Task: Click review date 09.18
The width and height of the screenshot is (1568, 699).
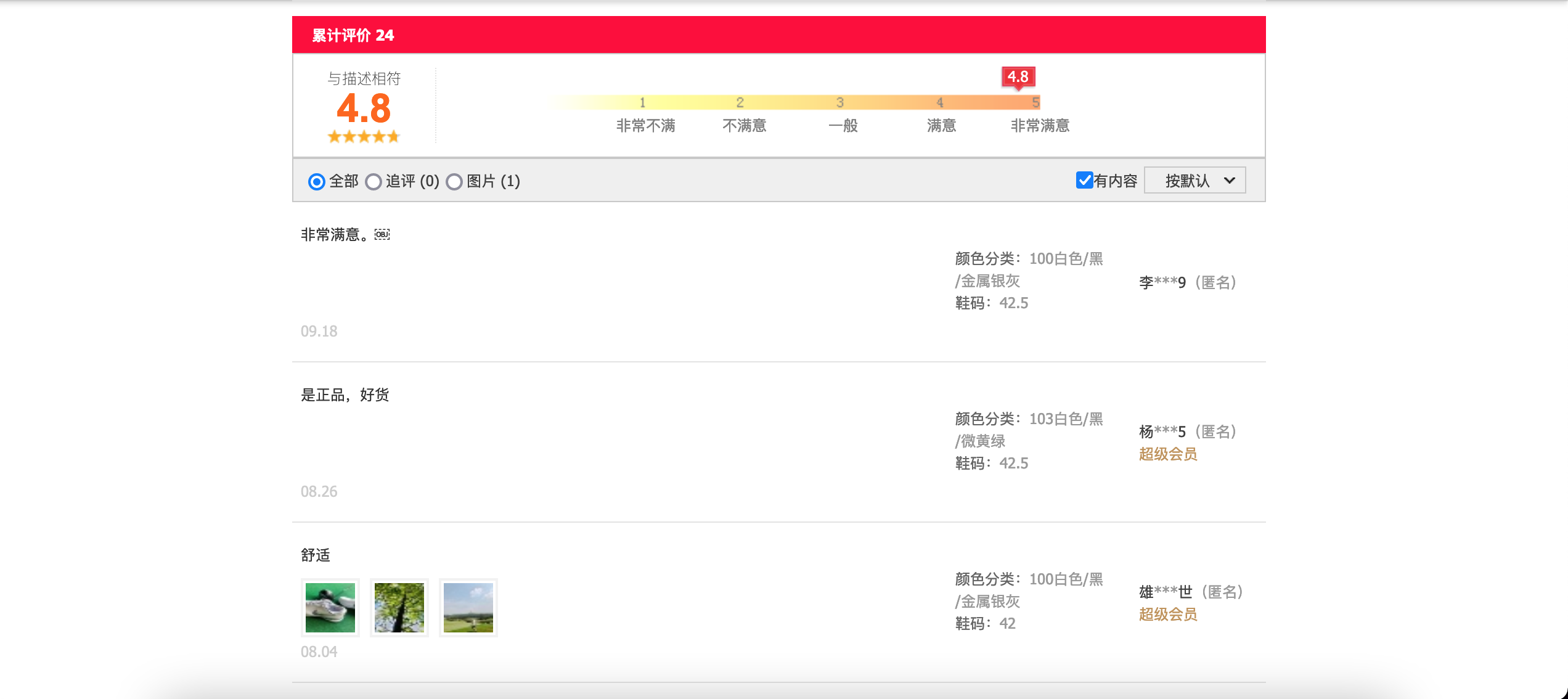Action: click(319, 331)
